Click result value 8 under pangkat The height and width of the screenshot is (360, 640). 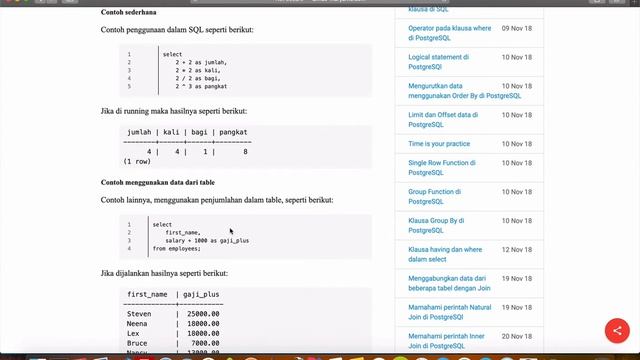click(x=245, y=152)
